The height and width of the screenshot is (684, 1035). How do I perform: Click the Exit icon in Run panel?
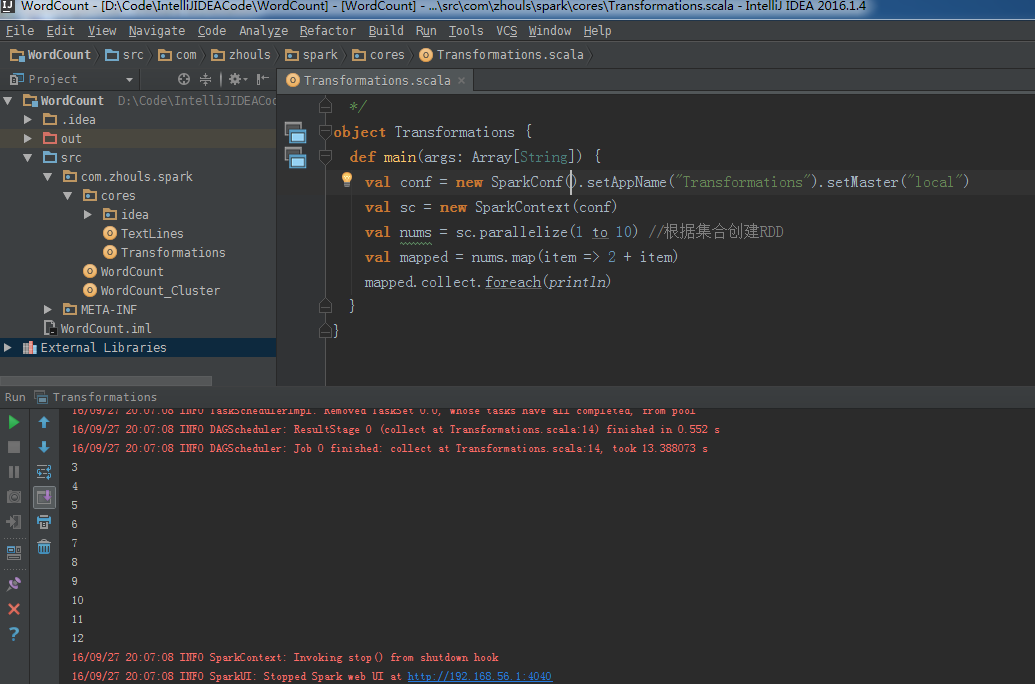(13, 522)
